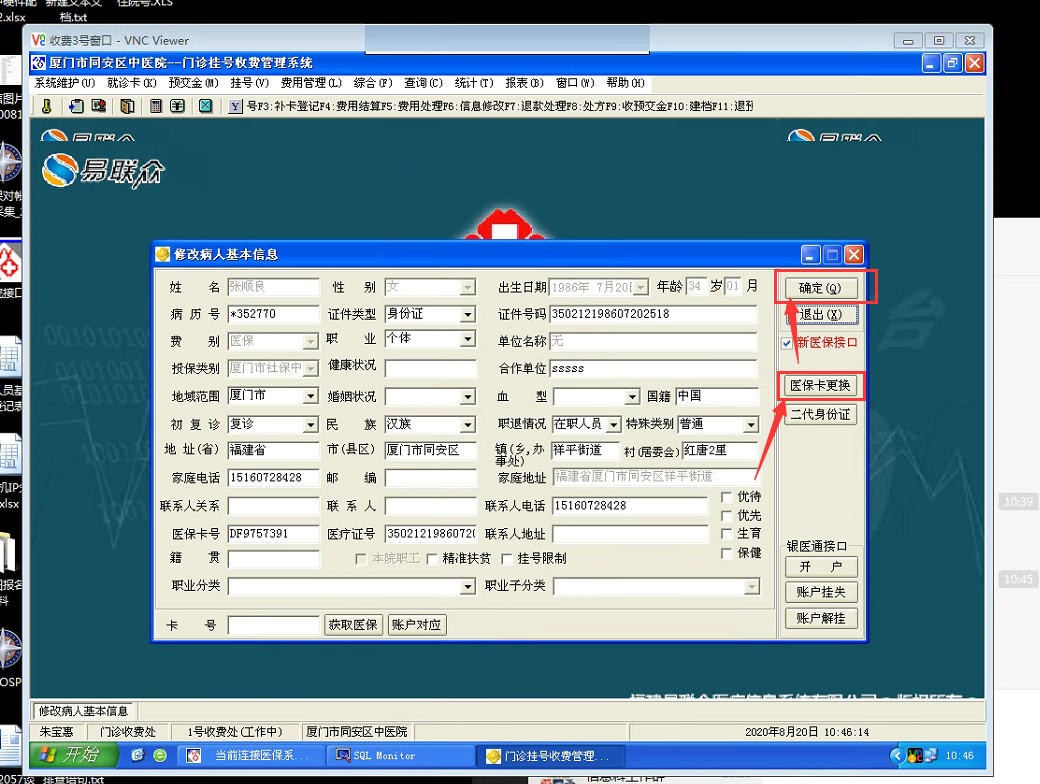Click the hospital system icon in title bar
The width and height of the screenshot is (1040, 784).
38,63
